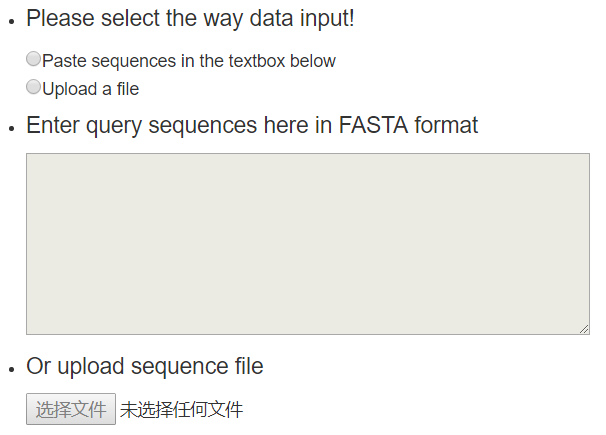Click the 未选择任何文件 file status text

point(181,409)
